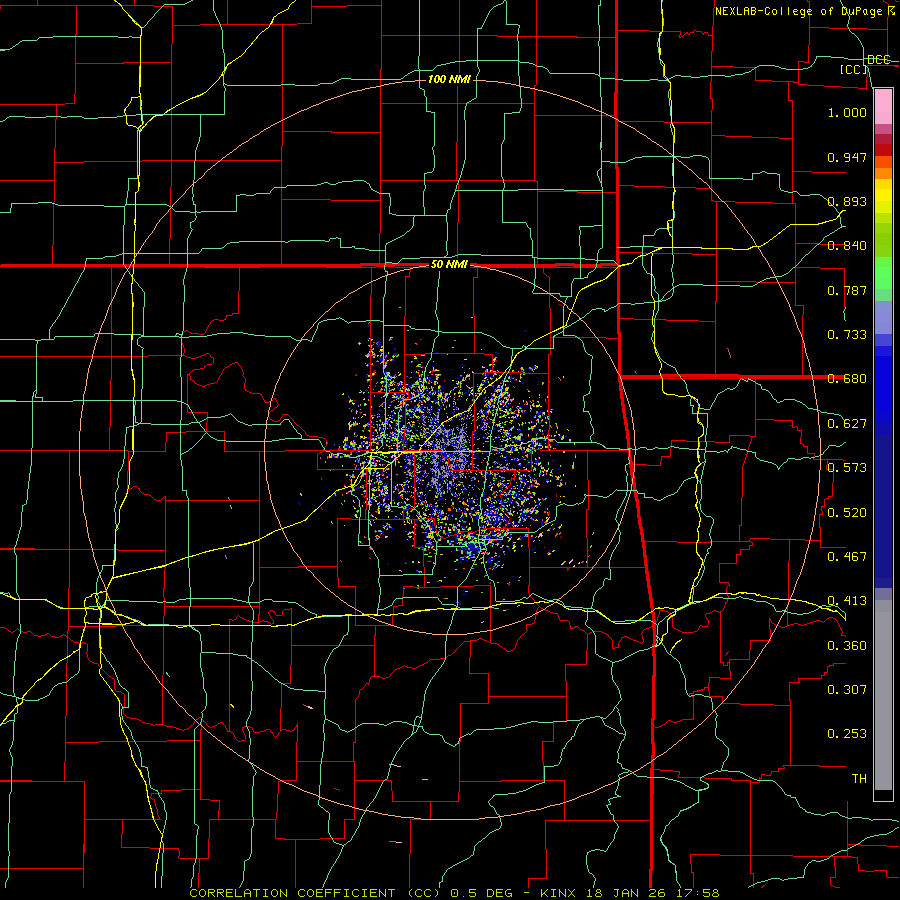Click the 1.000 value on the color scale

(x=847, y=112)
